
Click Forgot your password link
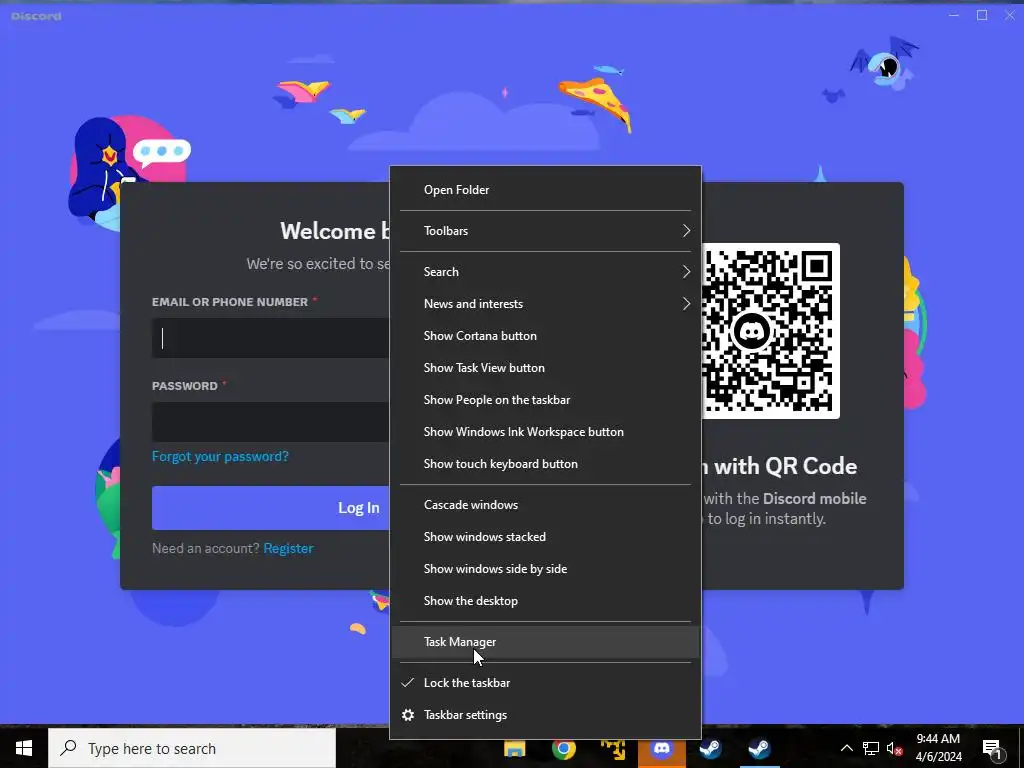pos(220,456)
